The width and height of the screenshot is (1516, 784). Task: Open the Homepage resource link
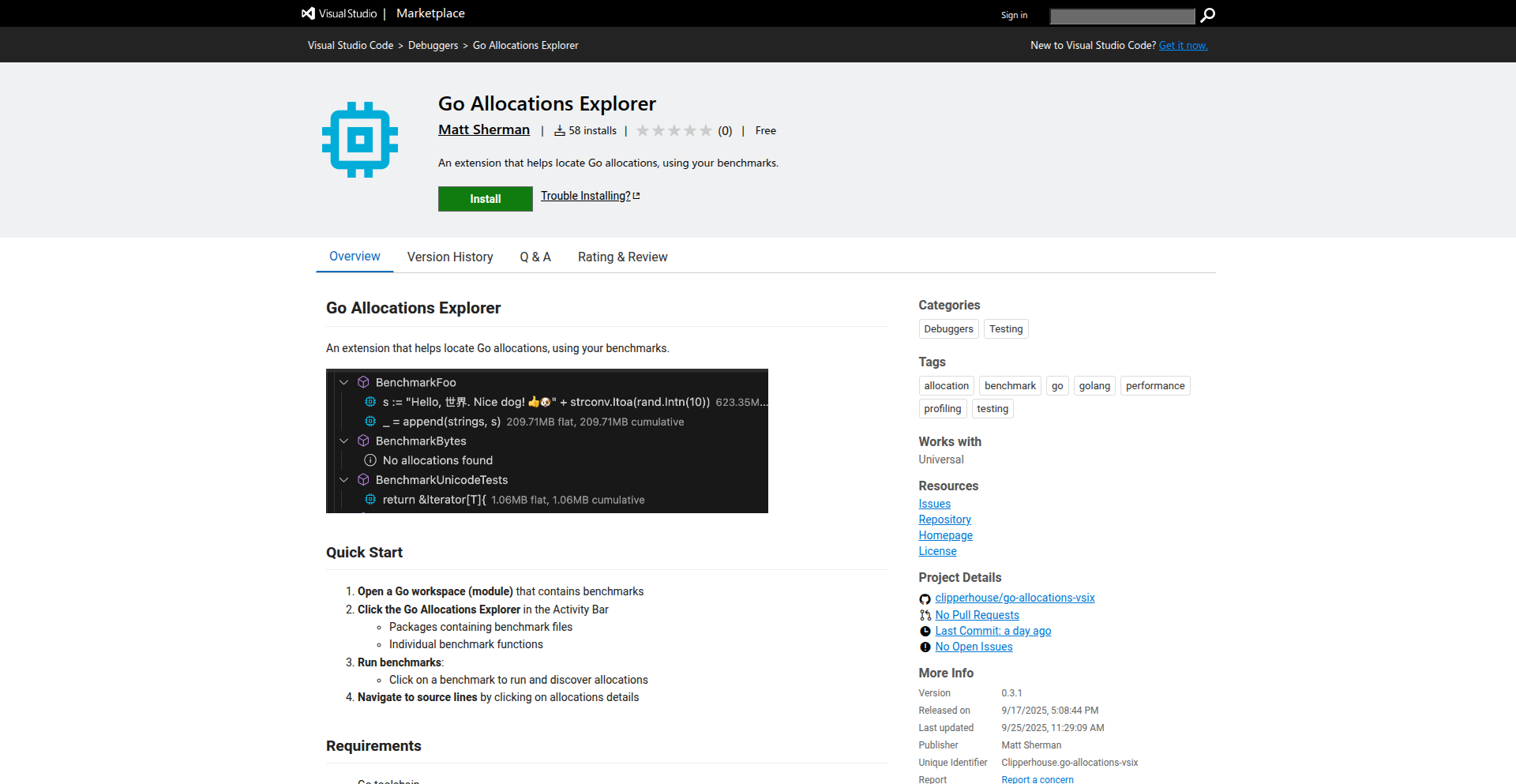pyautogui.click(x=945, y=535)
